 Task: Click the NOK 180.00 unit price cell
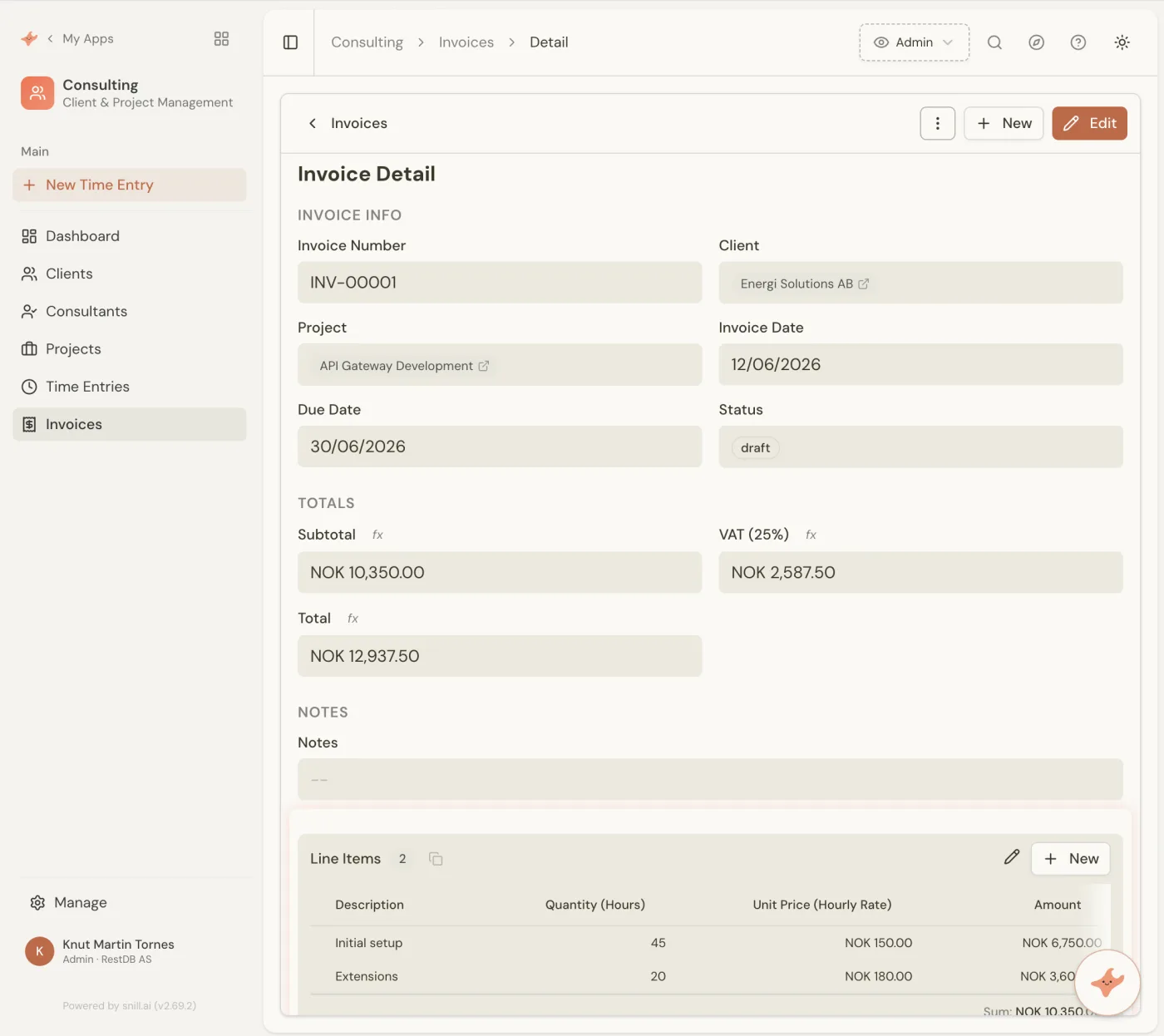878,976
